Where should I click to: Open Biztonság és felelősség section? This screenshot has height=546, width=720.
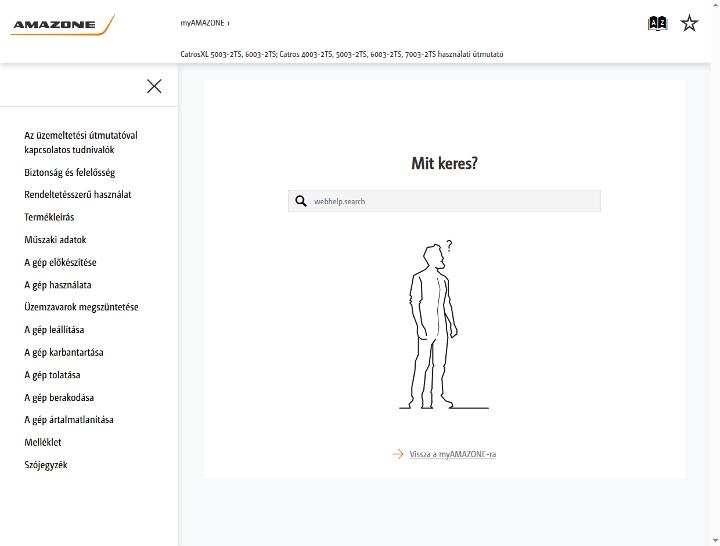[70, 173]
